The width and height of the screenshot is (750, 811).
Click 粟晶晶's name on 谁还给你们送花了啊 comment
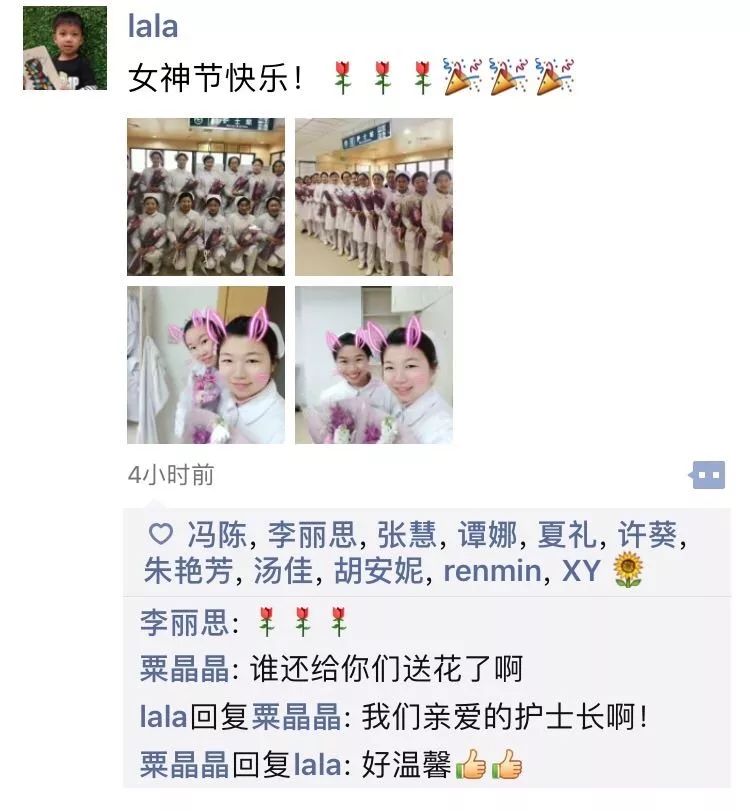185,669
